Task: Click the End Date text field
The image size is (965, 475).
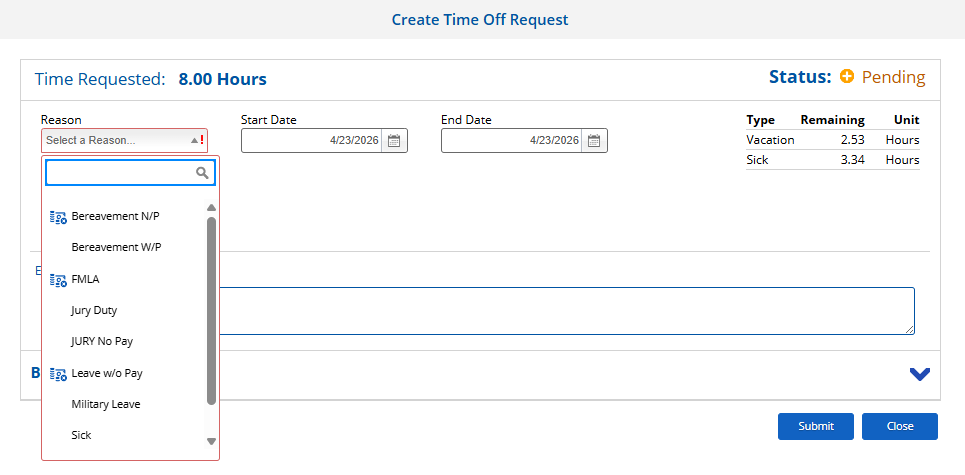Action: click(511, 141)
